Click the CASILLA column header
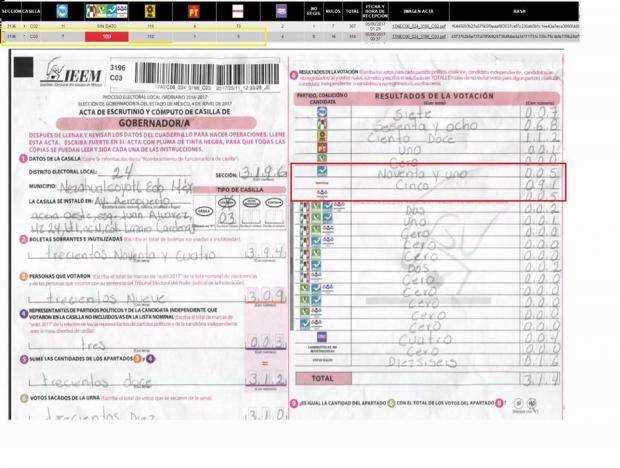The width and height of the screenshot is (620, 468). (x=31, y=11)
